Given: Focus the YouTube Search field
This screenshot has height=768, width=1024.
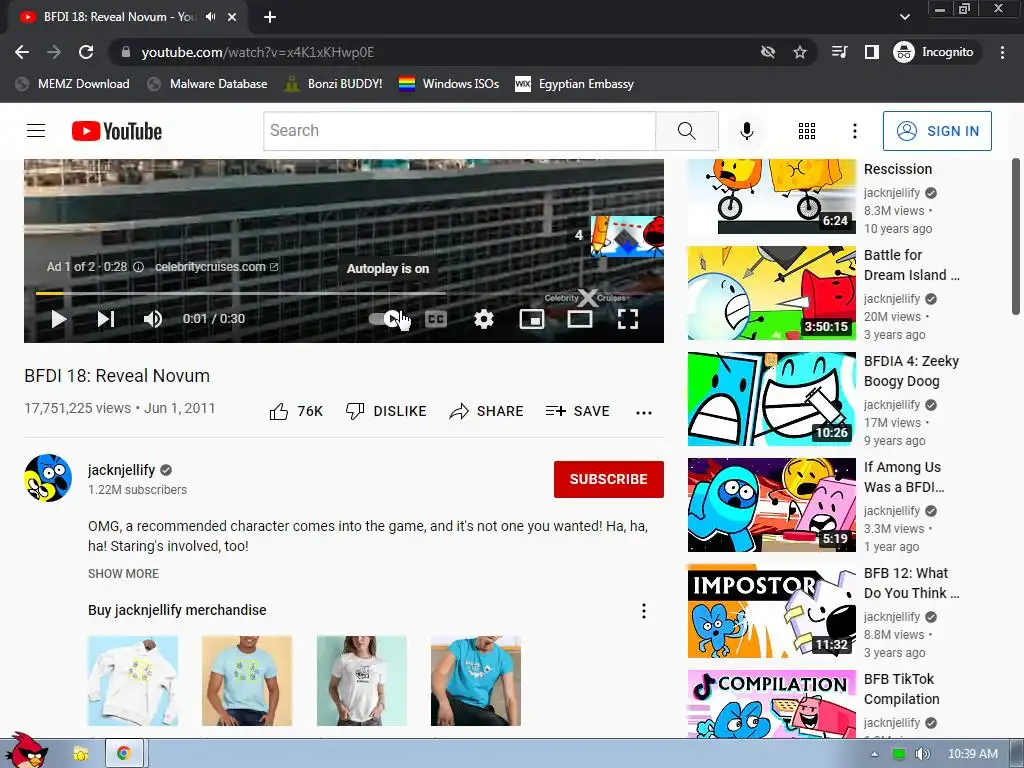Looking at the screenshot, I should point(459,131).
